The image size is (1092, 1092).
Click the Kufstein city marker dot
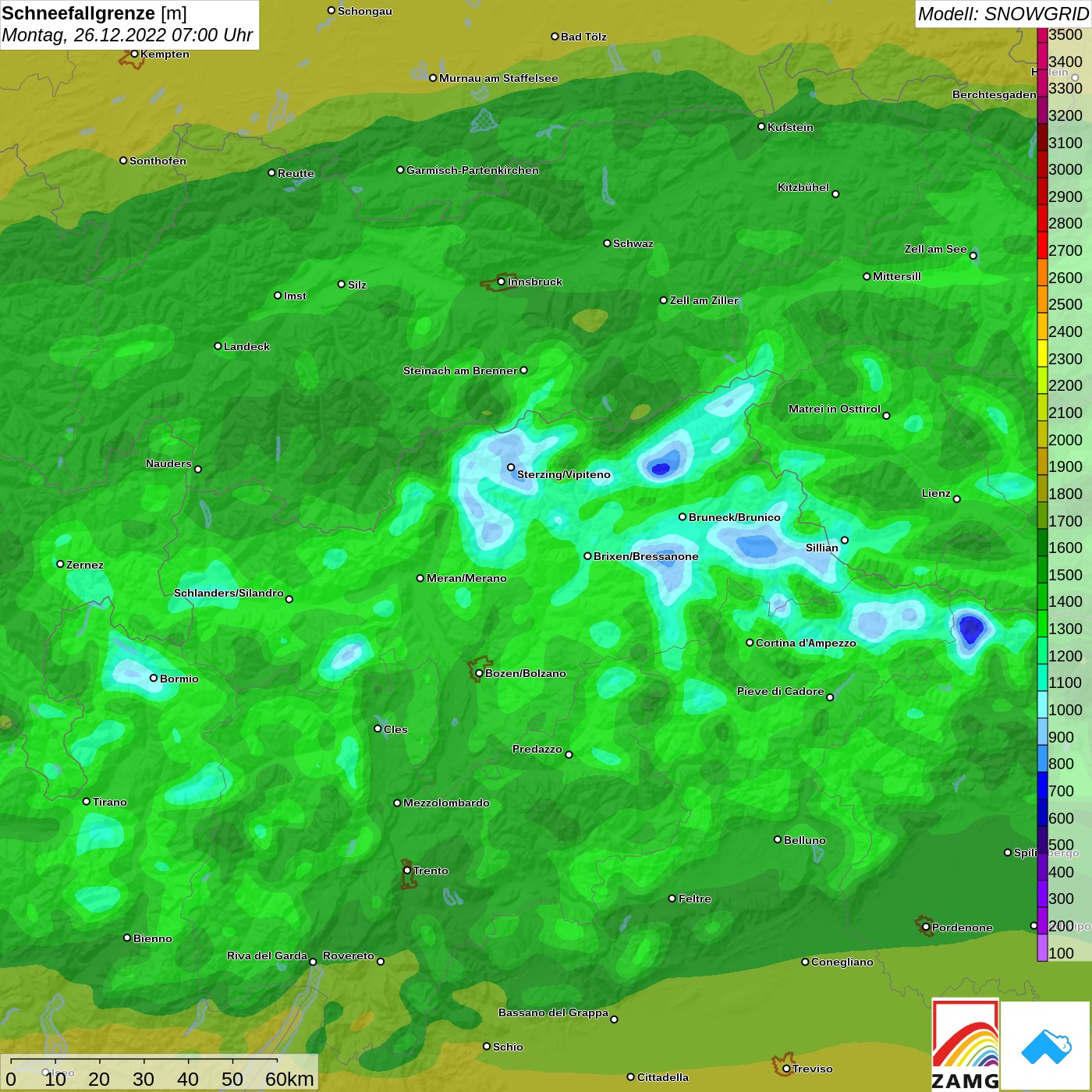pyautogui.click(x=761, y=126)
